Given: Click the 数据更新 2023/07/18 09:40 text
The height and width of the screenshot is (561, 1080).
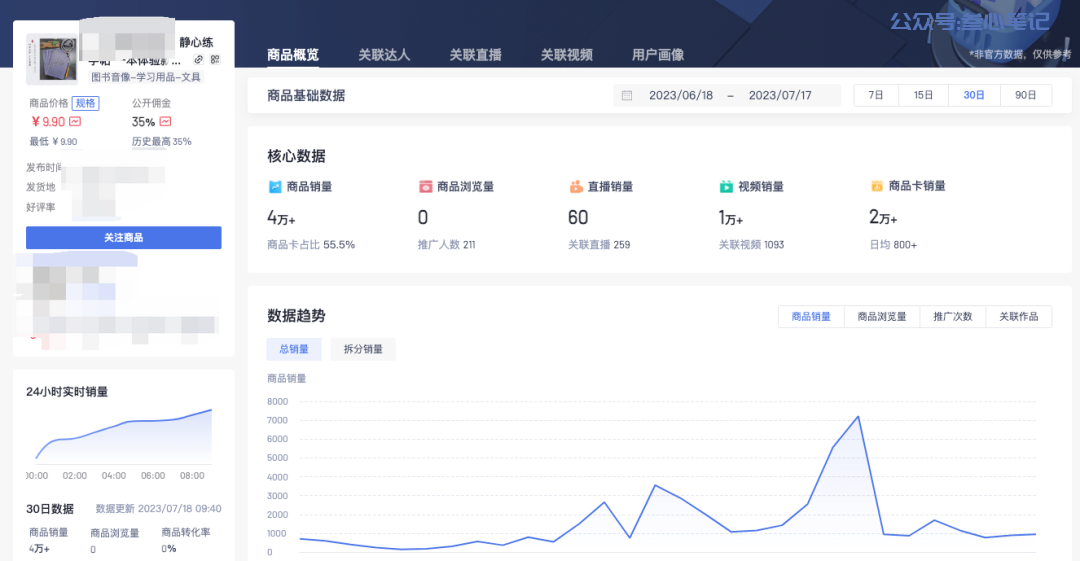Looking at the screenshot, I should (x=158, y=509).
